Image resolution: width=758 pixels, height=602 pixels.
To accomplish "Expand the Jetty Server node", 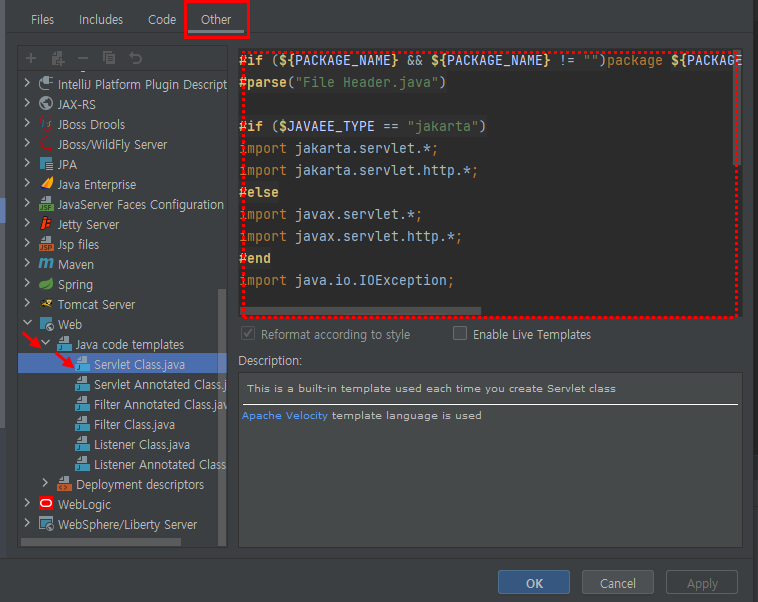I will coord(27,223).
